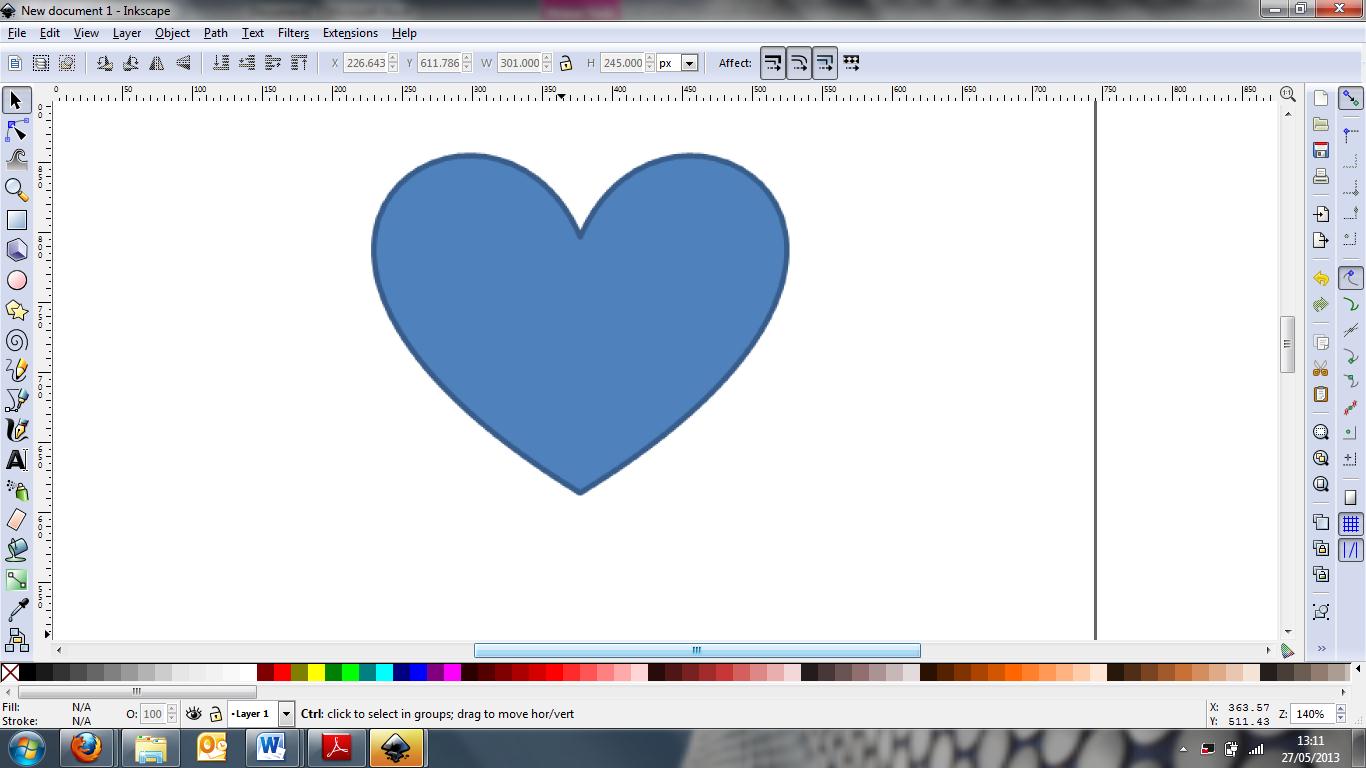The height and width of the screenshot is (768, 1366).
Task: Expand commands bar overflow chevron
Action: coord(1321,649)
